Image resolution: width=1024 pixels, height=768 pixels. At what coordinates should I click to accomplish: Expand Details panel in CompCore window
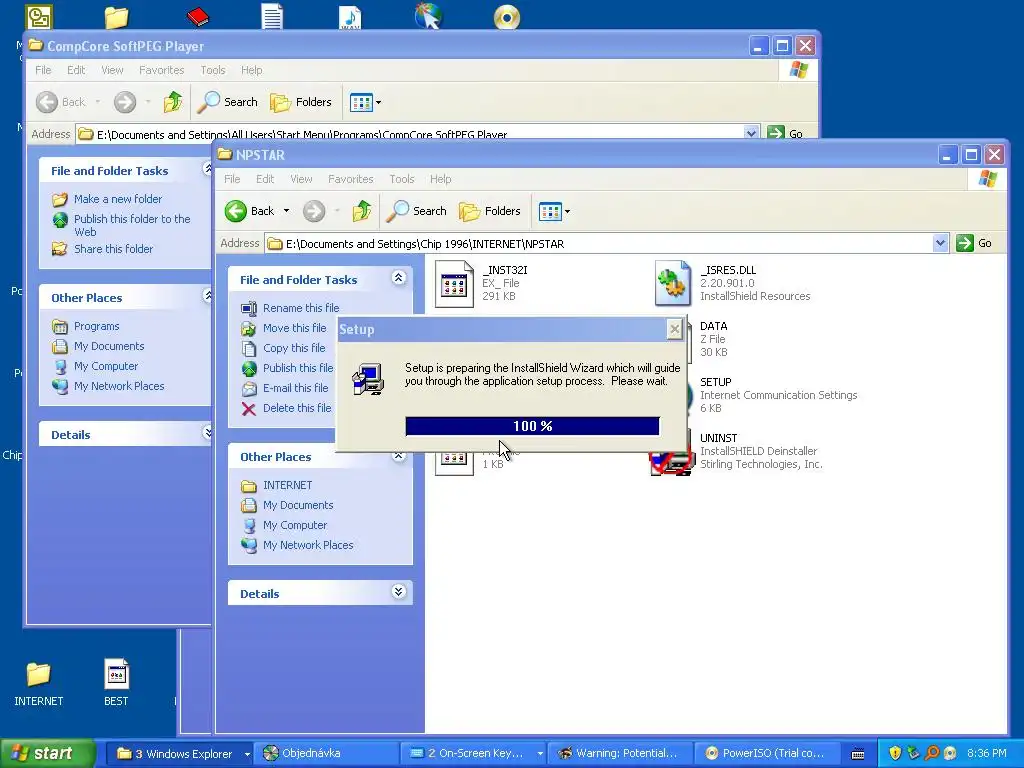207,433
